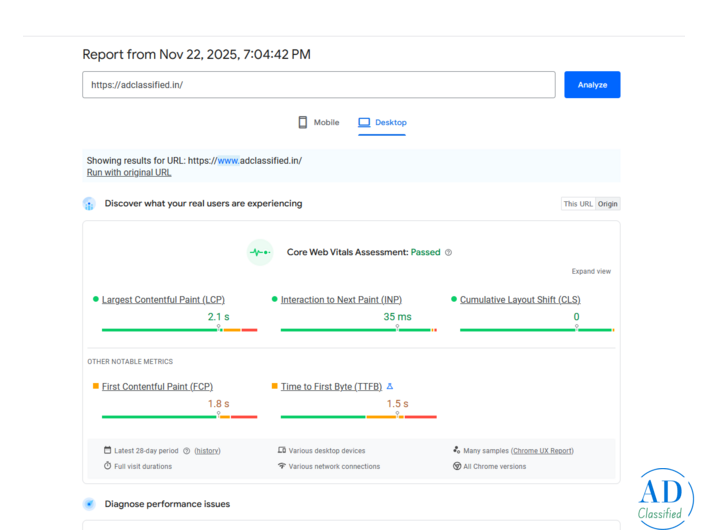Click the FCP distribution bar
Viewport: 710px width, 530px height.
(x=179, y=417)
